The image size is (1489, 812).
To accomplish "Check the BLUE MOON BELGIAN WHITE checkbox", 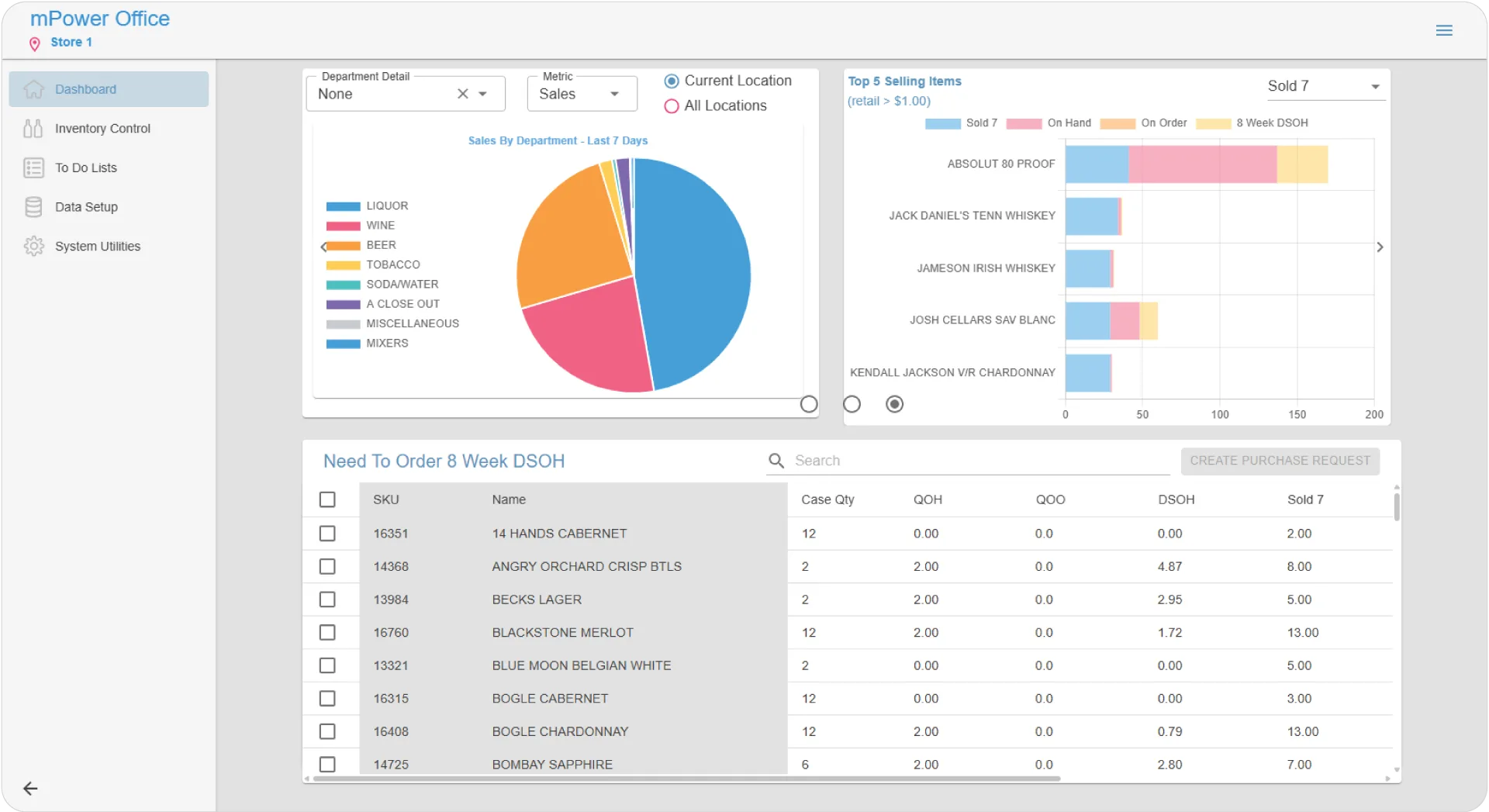I will point(327,665).
